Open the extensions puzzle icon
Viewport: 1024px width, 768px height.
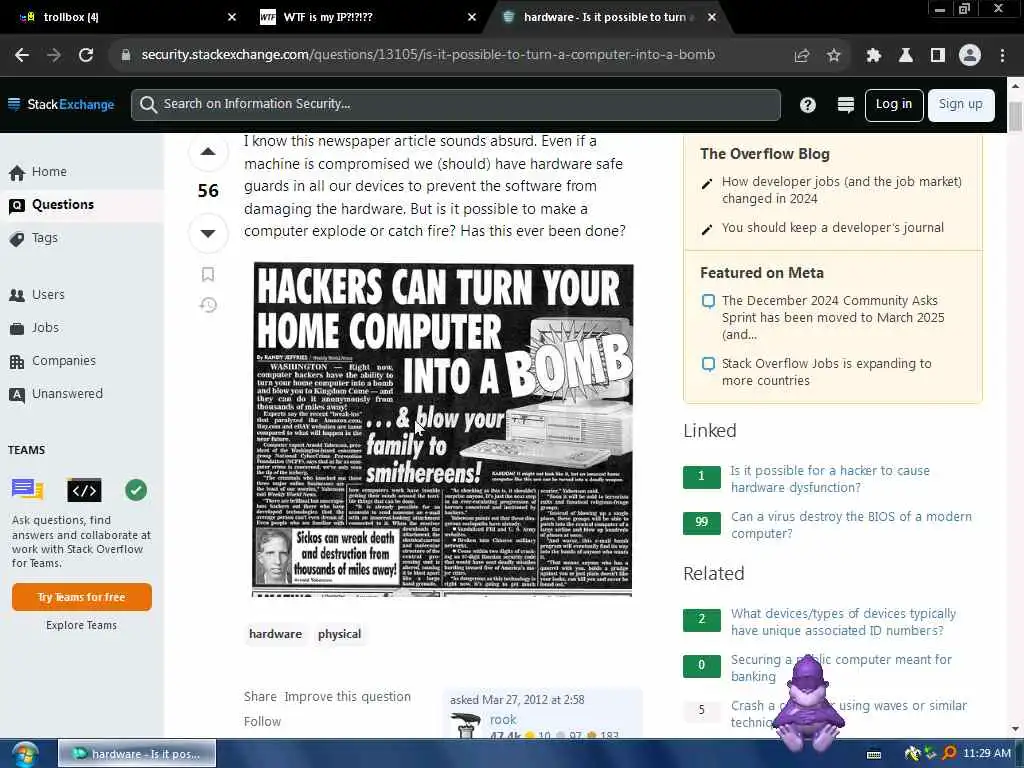pyautogui.click(x=874, y=56)
